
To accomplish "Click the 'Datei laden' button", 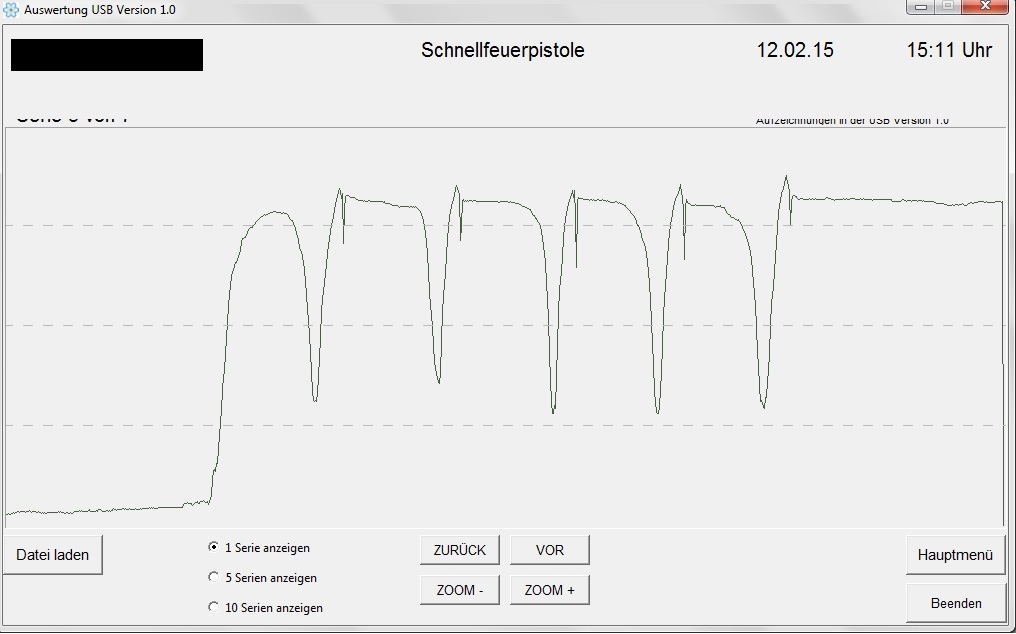I will (x=52, y=555).
